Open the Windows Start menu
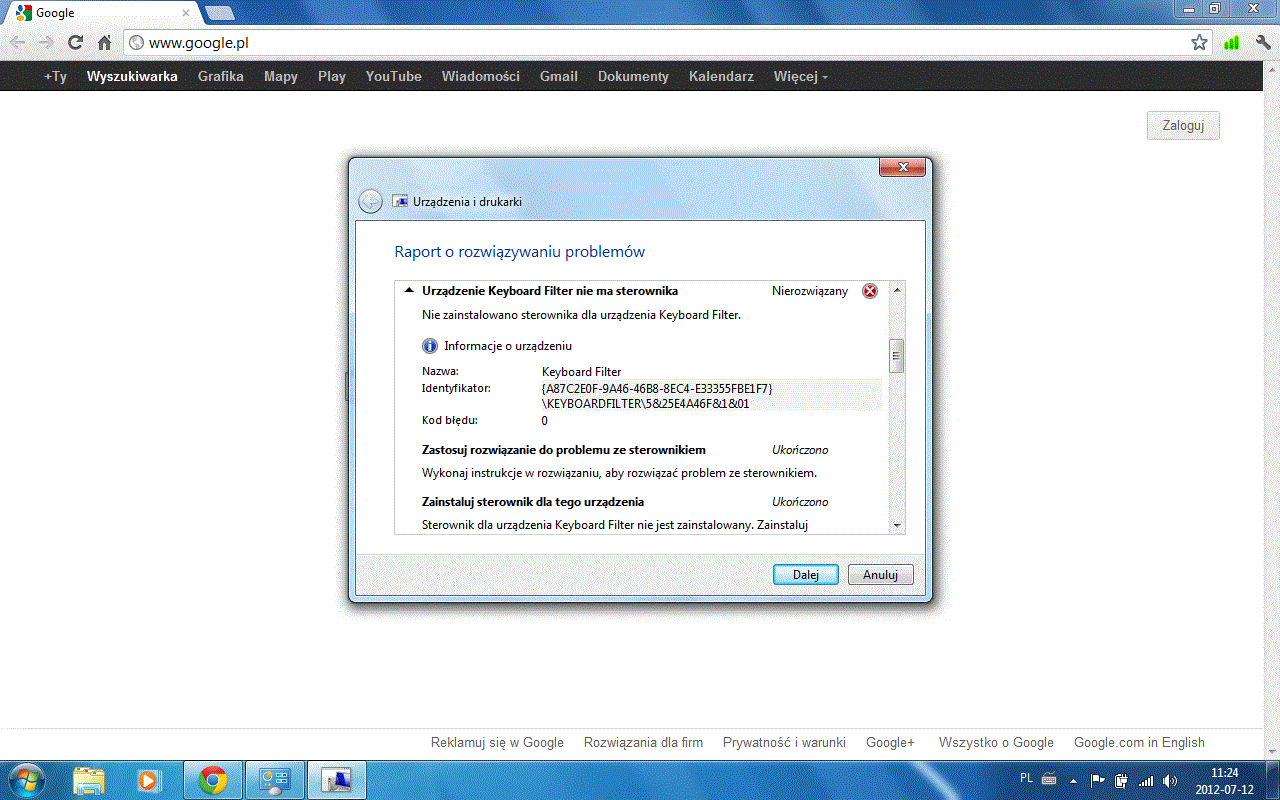The width and height of the screenshot is (1280, 800). click(26, 780)
